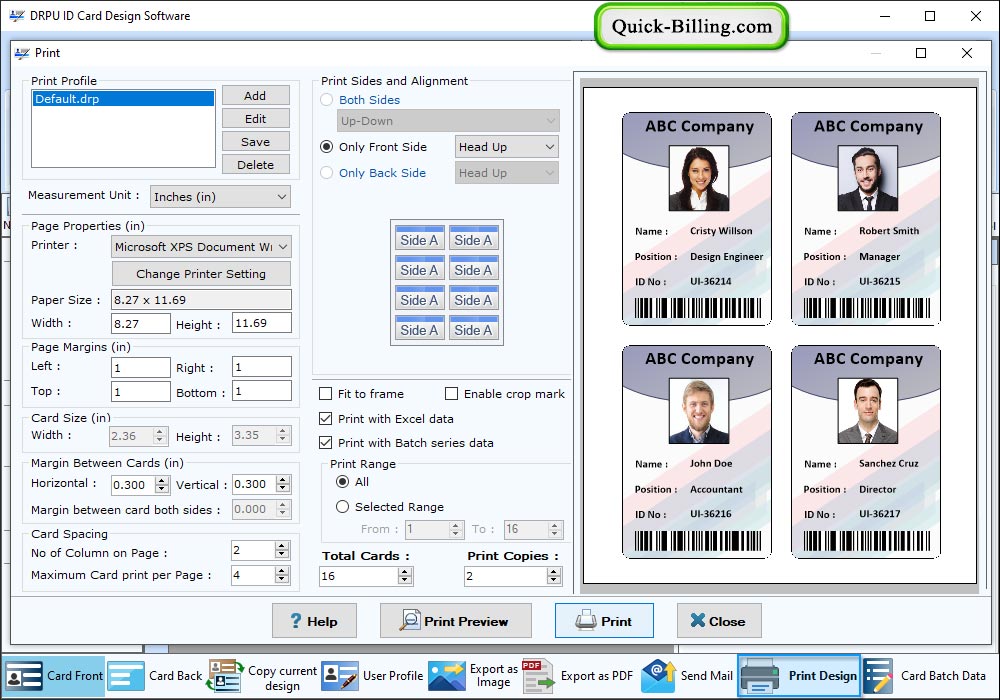Click the Left margin input field
Screen dimensions: 1000x700
point(141,367)
